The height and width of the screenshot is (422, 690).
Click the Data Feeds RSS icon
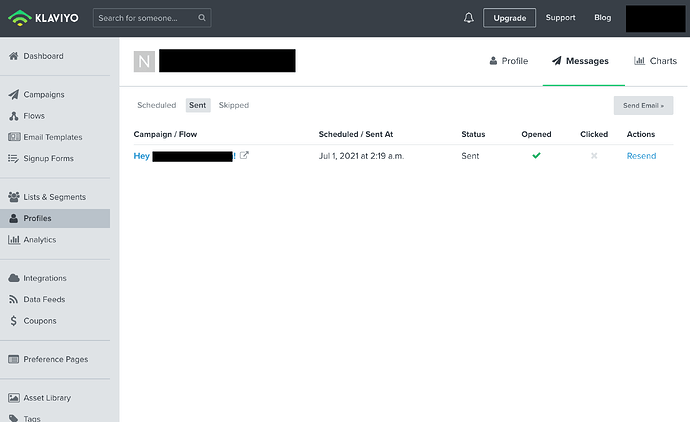14,299
